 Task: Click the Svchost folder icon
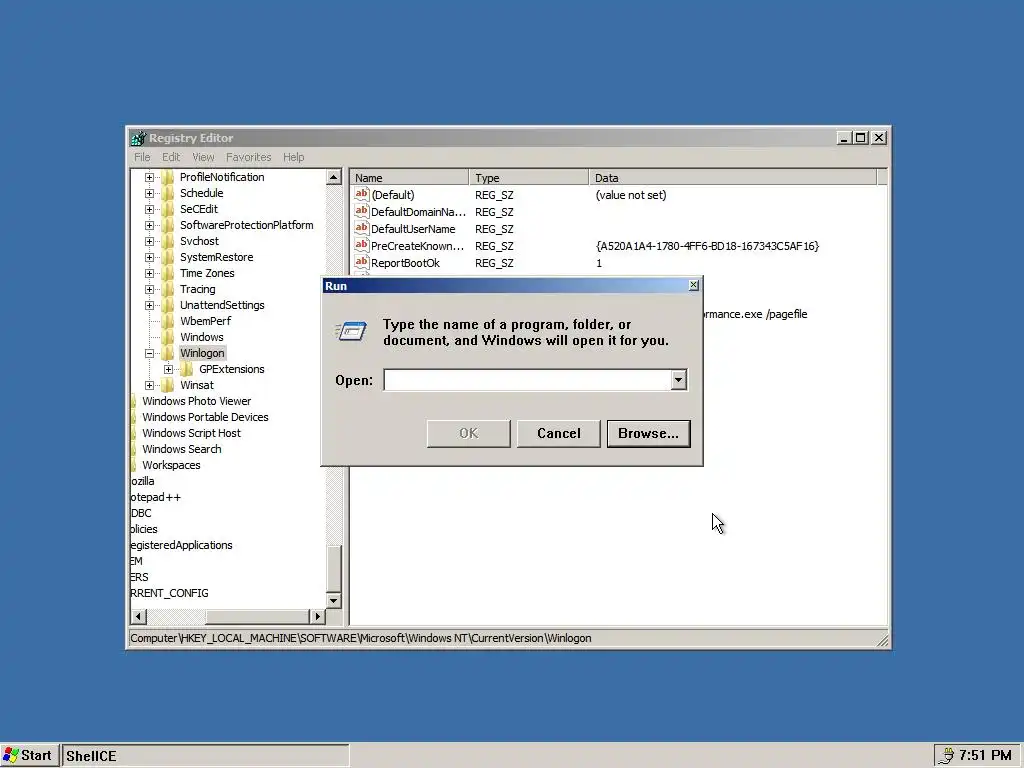pyautogui.click(x=168, y=241)
